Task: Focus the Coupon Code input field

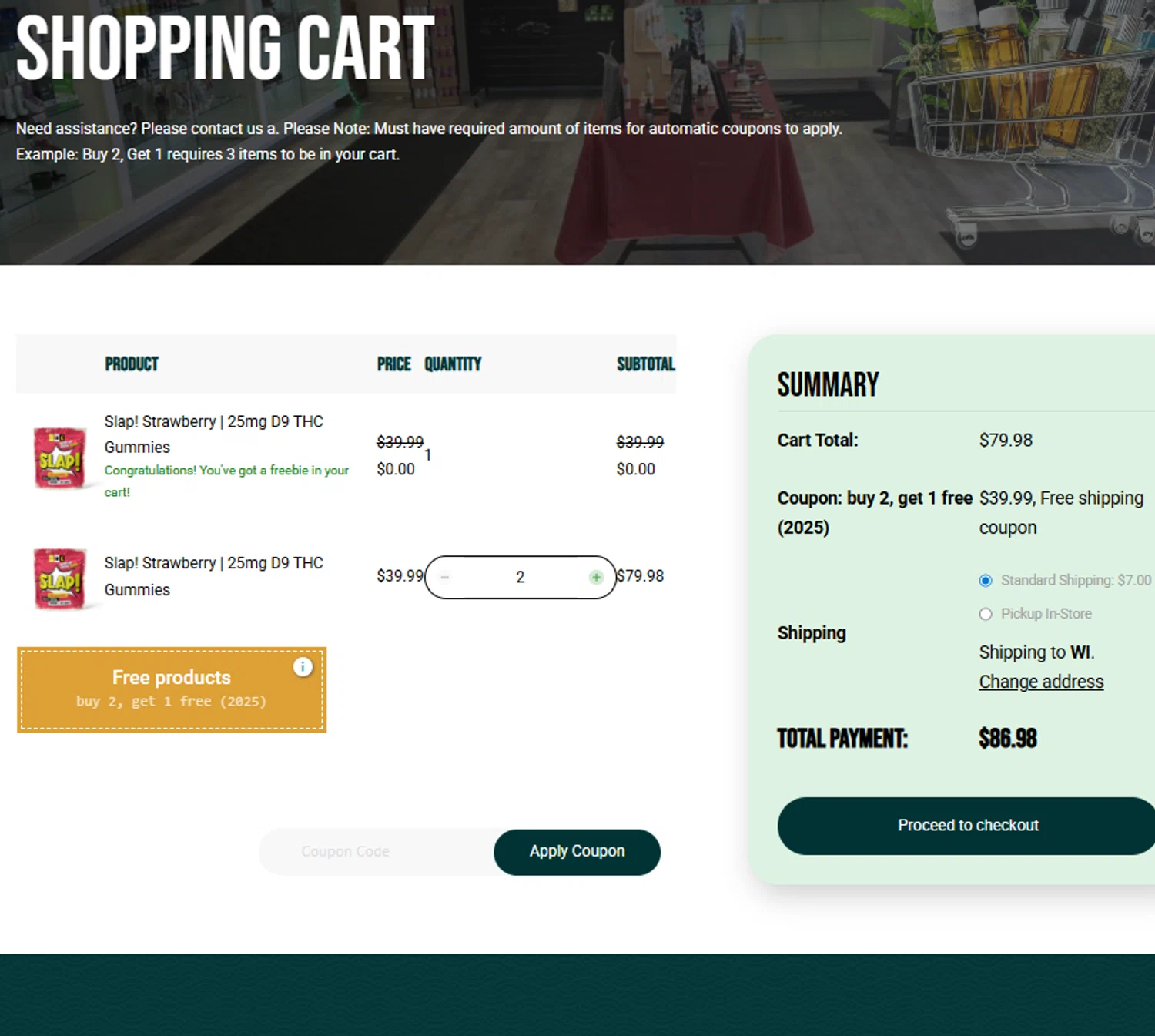Action: pyautogui.click(x=377, y=852)
